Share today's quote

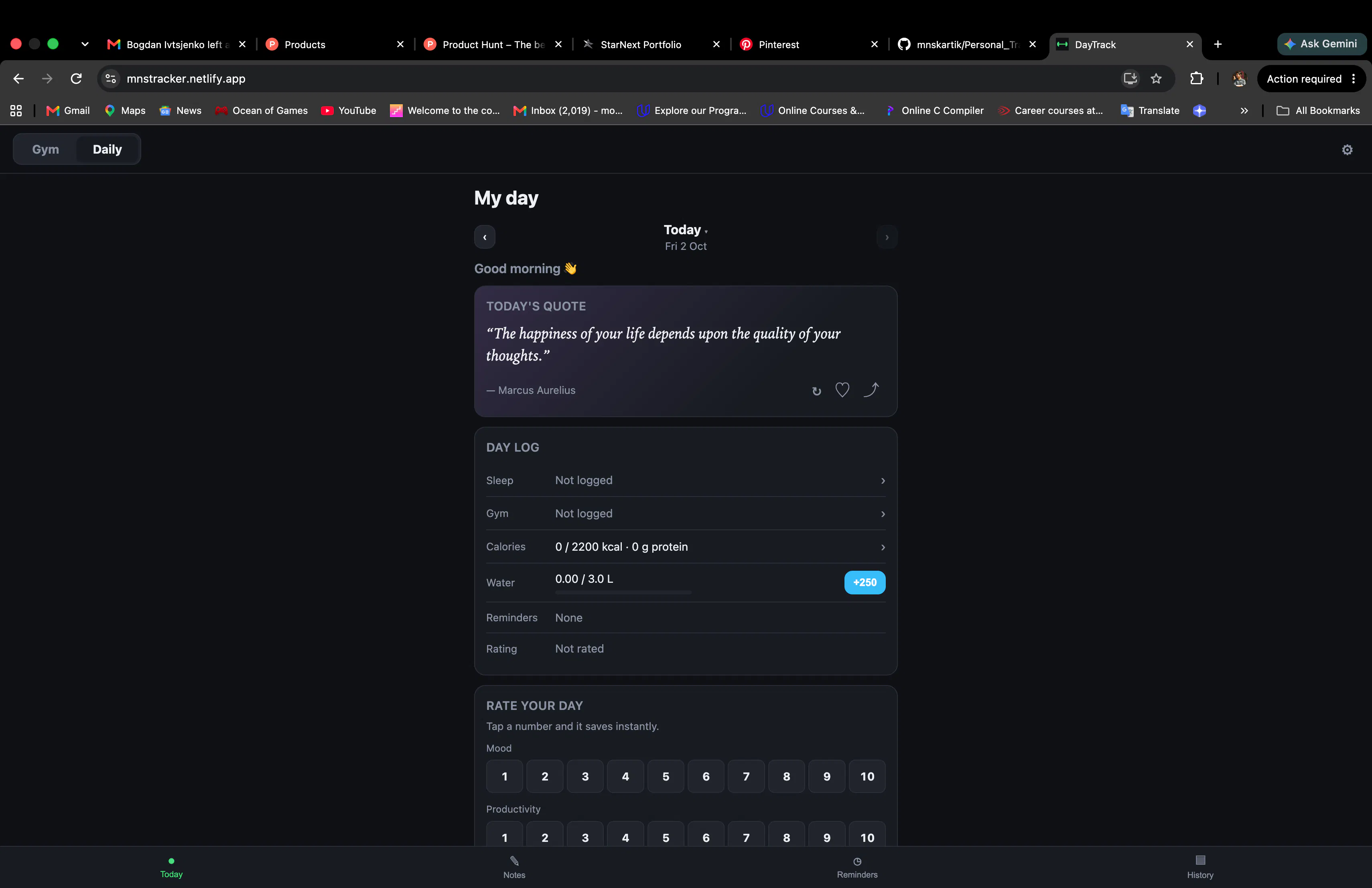coord(871,390)
